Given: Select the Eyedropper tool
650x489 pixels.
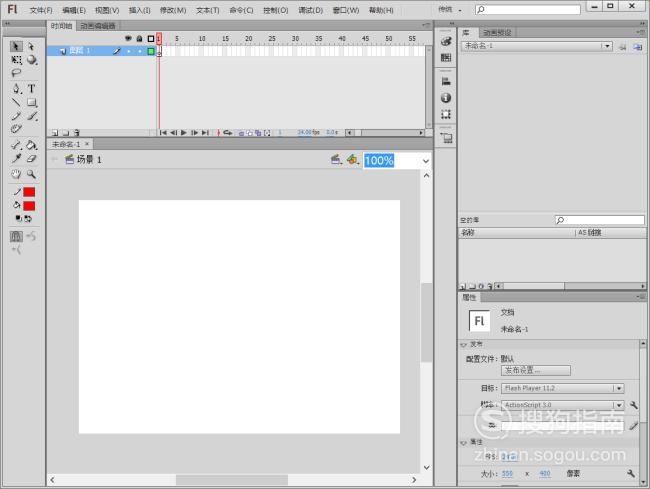Looking at the screenshot, I should click(x=16, y=159).
